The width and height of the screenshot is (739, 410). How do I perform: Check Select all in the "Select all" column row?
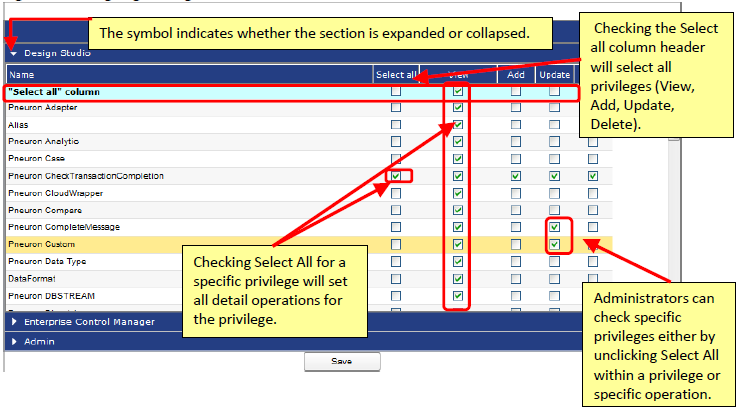396,91
